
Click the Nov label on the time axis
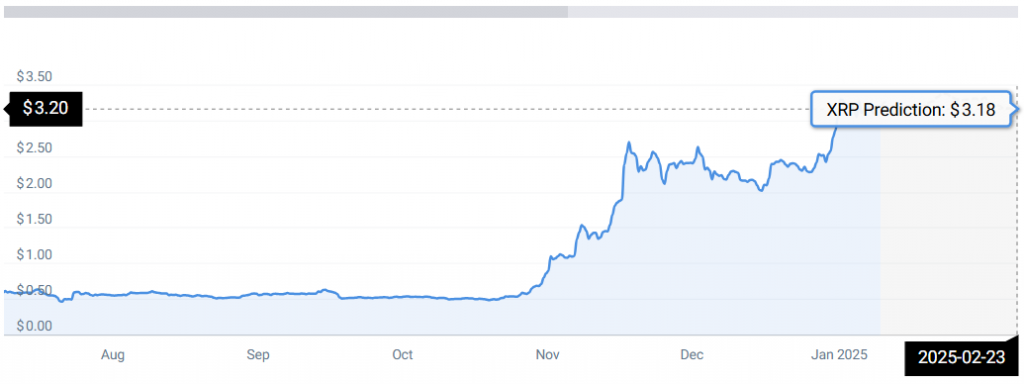click(x=548, y=355)
